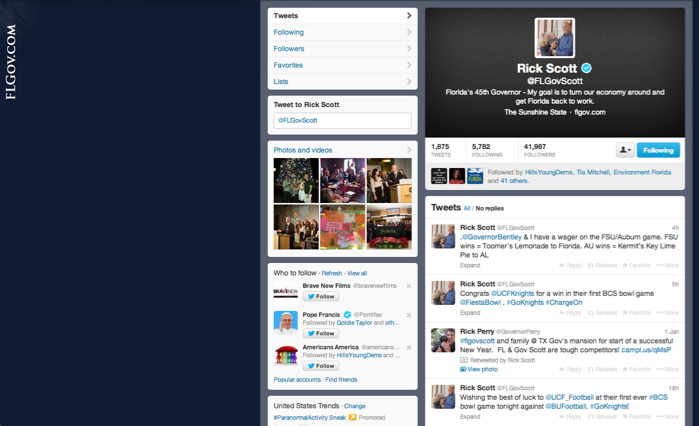View the 5,782 Following count
This screenshot has width=699, height=426.
pos(487,150)
